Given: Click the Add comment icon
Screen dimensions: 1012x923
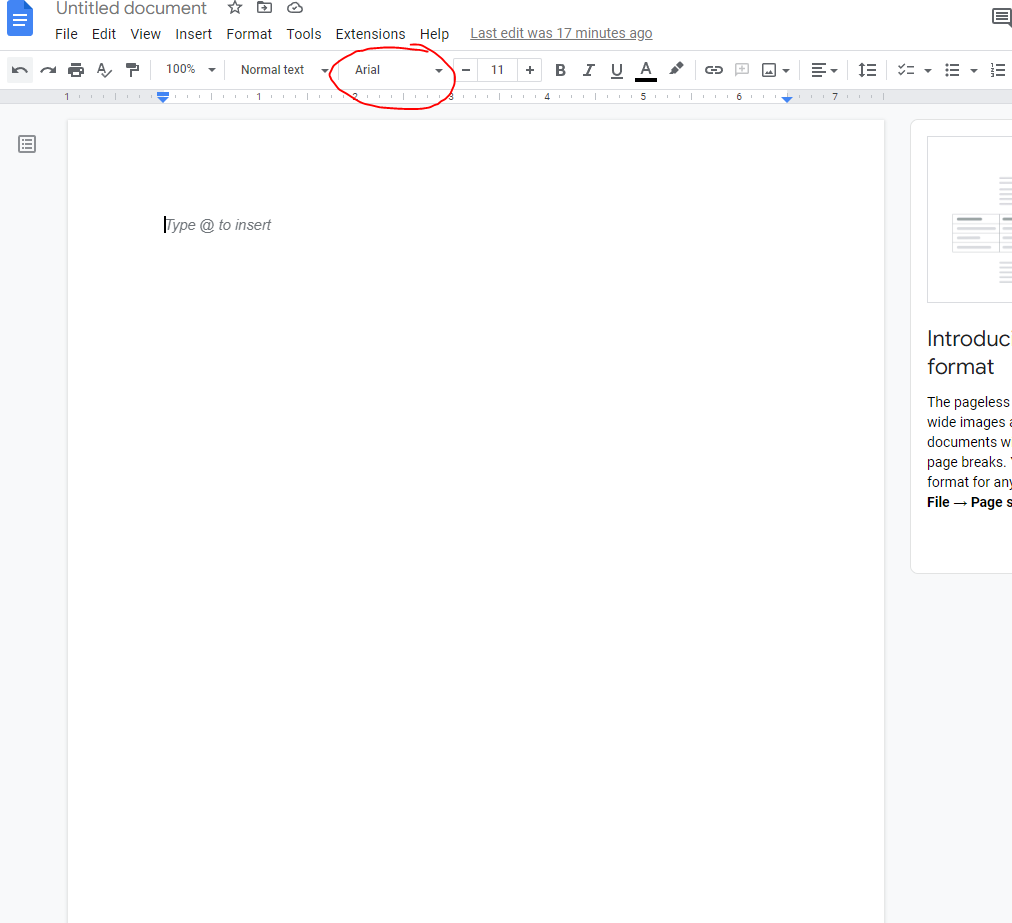Looking at the screenshot, I should (742, 70).
